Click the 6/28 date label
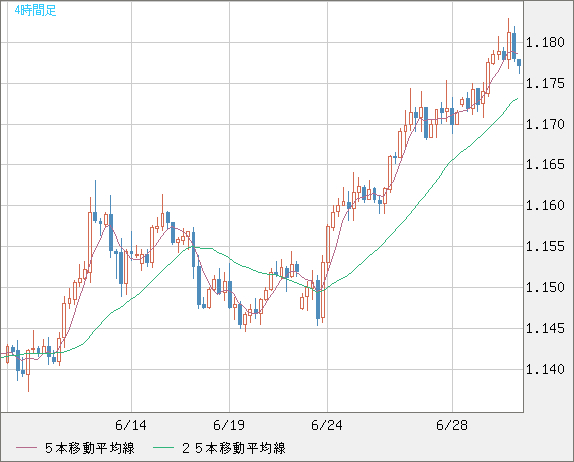This screenshot has height=462, width=574. pyautogui.click(x=452, y=425)
